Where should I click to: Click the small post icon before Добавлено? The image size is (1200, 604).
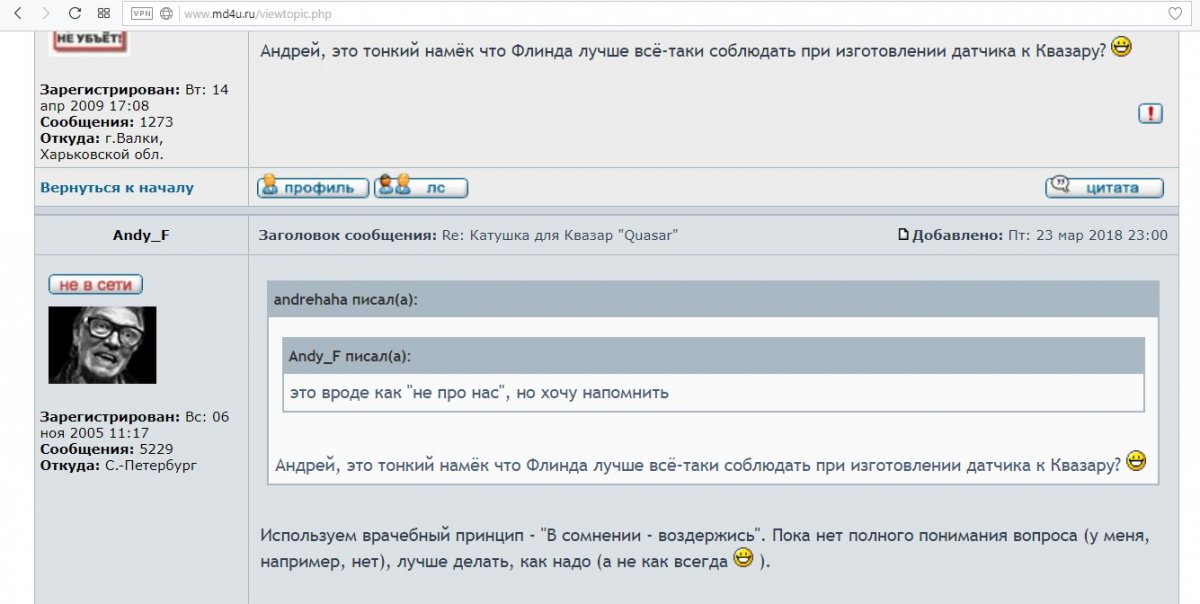[x=903, y=235]
